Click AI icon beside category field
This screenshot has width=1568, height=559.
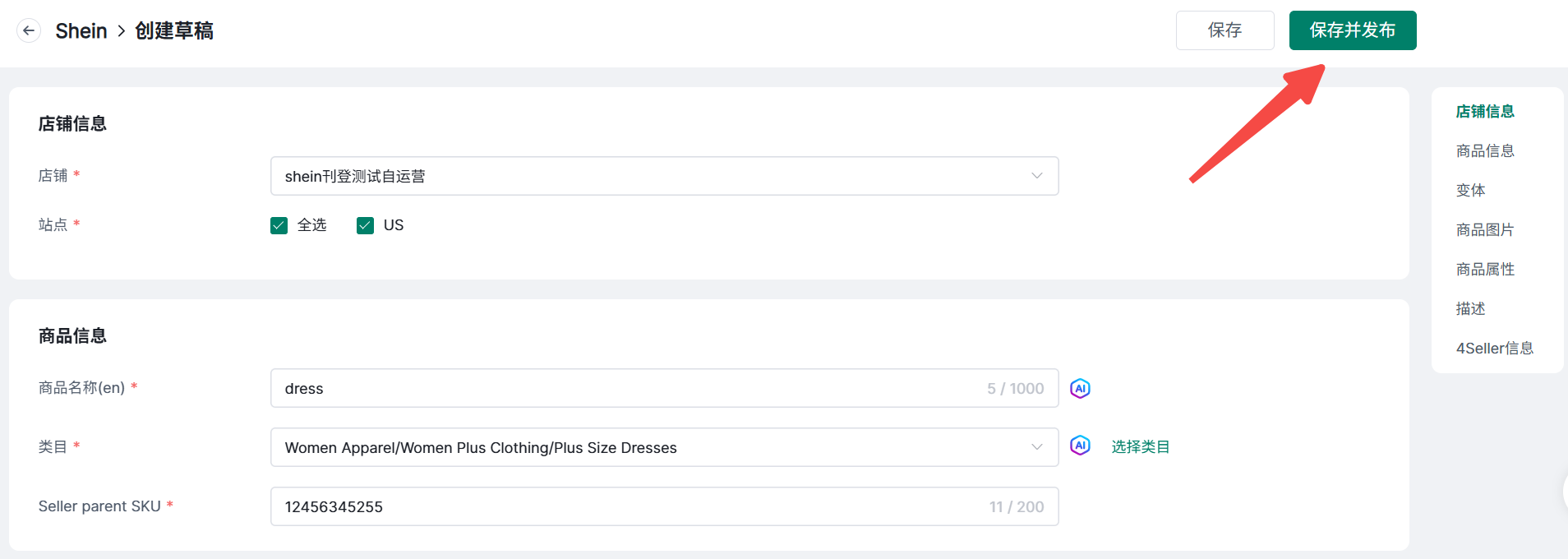pyautogui.click(x=1080, y=446)
